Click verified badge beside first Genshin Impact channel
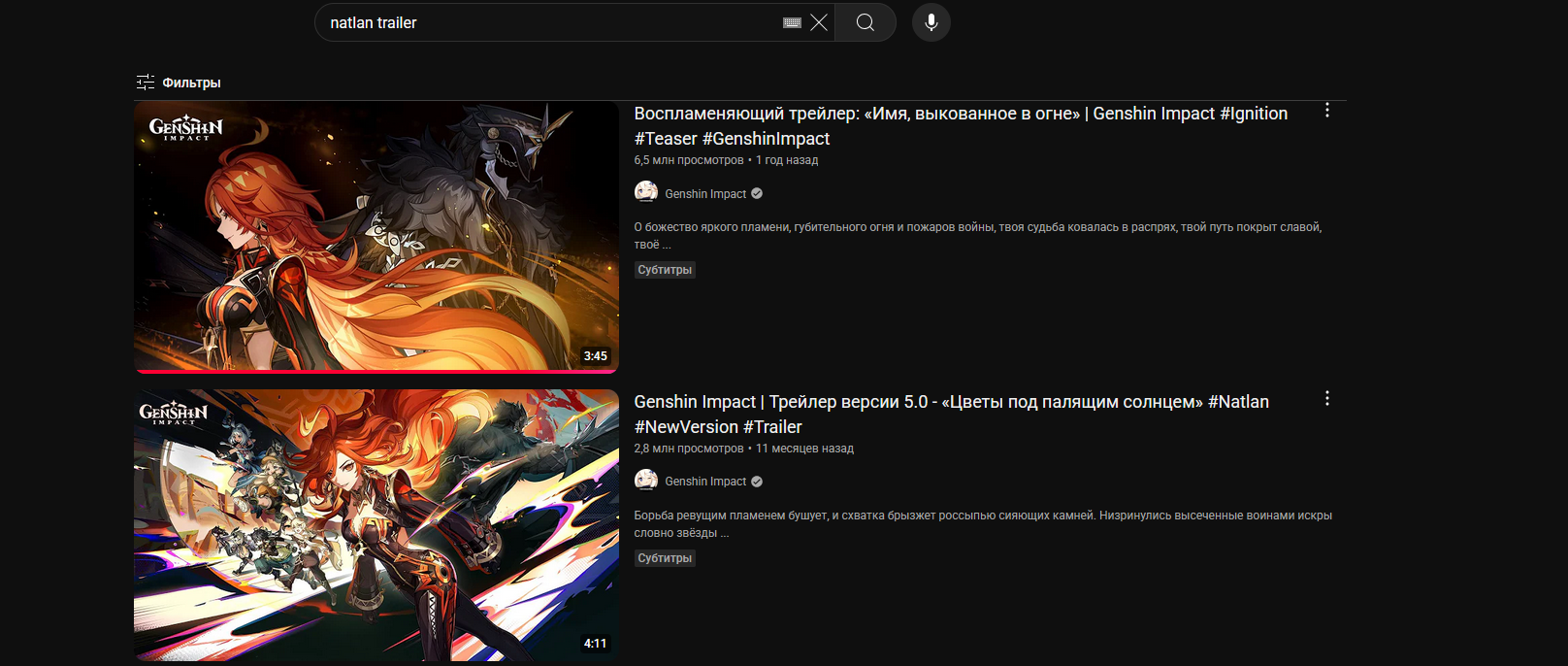This screenshot has height=666, width=1568. 757,194
